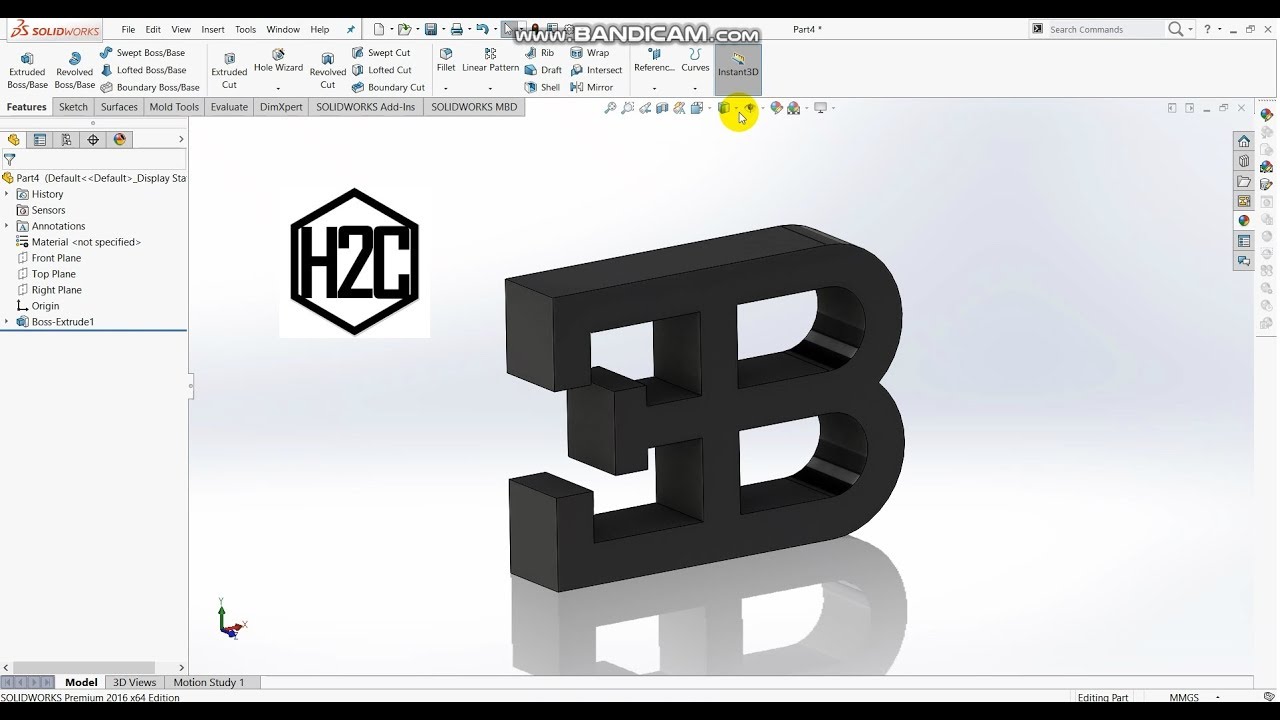This screenshot has width=1280, height=720.
Task: Switch to ConfigurationManager tab
Action: point(66,140)
